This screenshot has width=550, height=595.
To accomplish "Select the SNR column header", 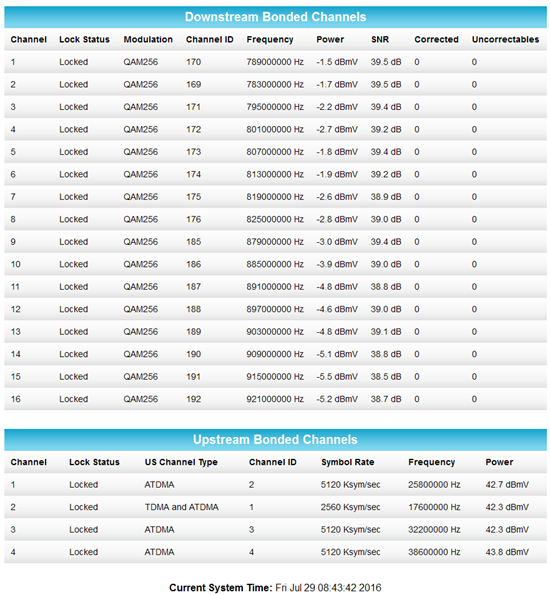I will 380,39.
